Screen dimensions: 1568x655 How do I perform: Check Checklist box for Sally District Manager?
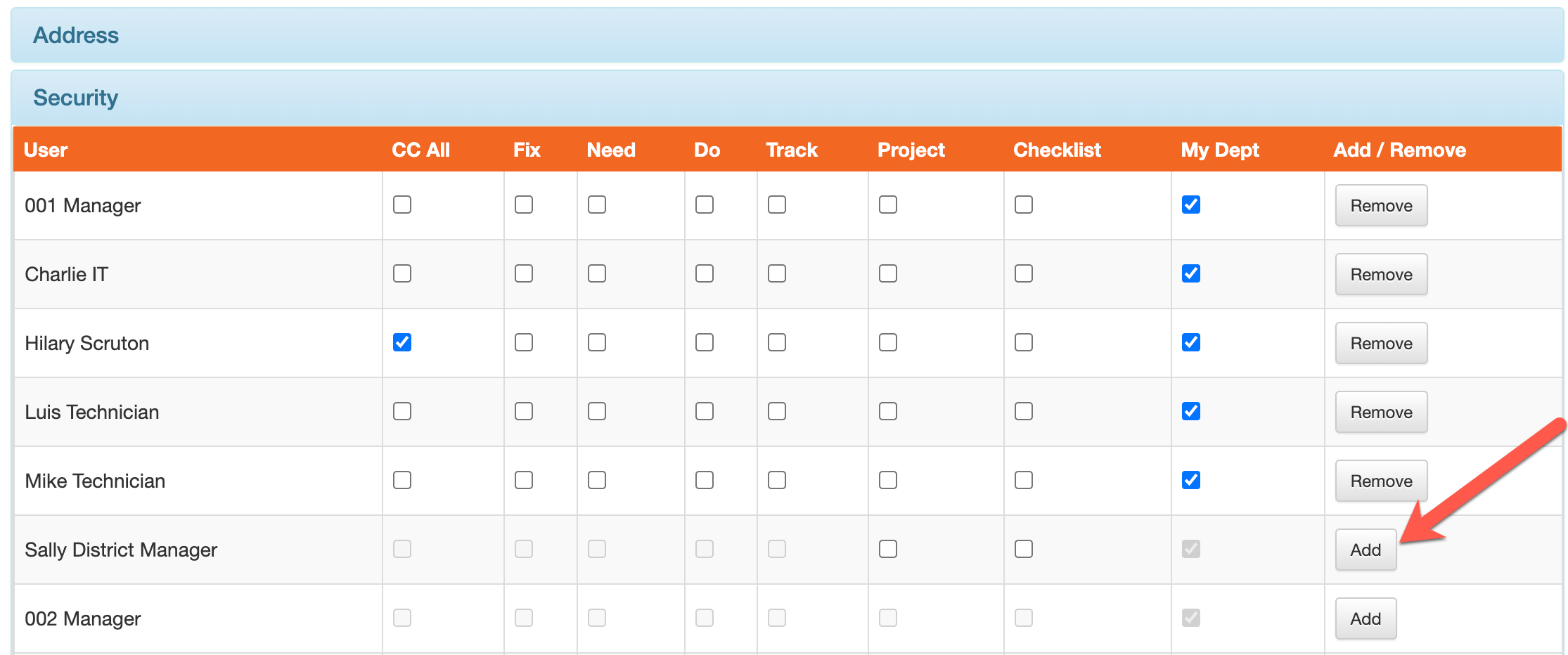(x=1024, y=549)
